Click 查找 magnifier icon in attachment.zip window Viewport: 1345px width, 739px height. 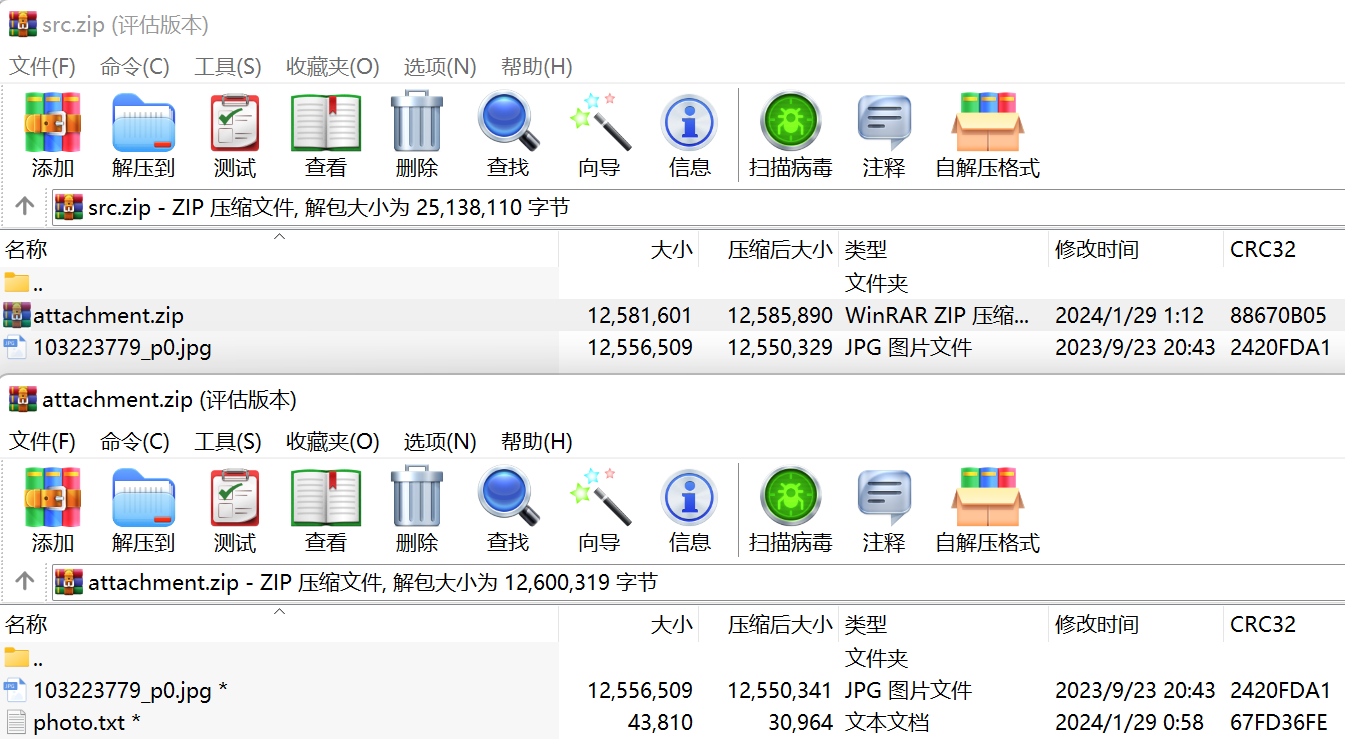[x=507, y=499]
